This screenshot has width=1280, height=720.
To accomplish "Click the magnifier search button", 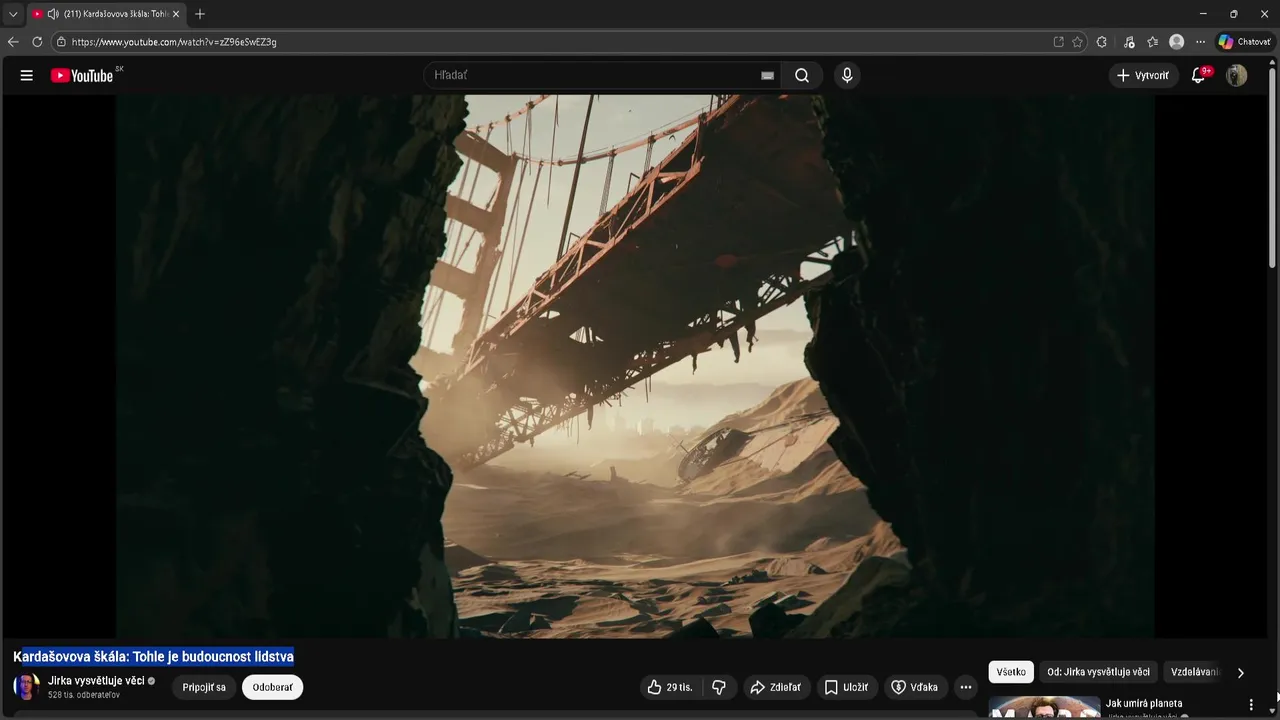I will 802,75.
